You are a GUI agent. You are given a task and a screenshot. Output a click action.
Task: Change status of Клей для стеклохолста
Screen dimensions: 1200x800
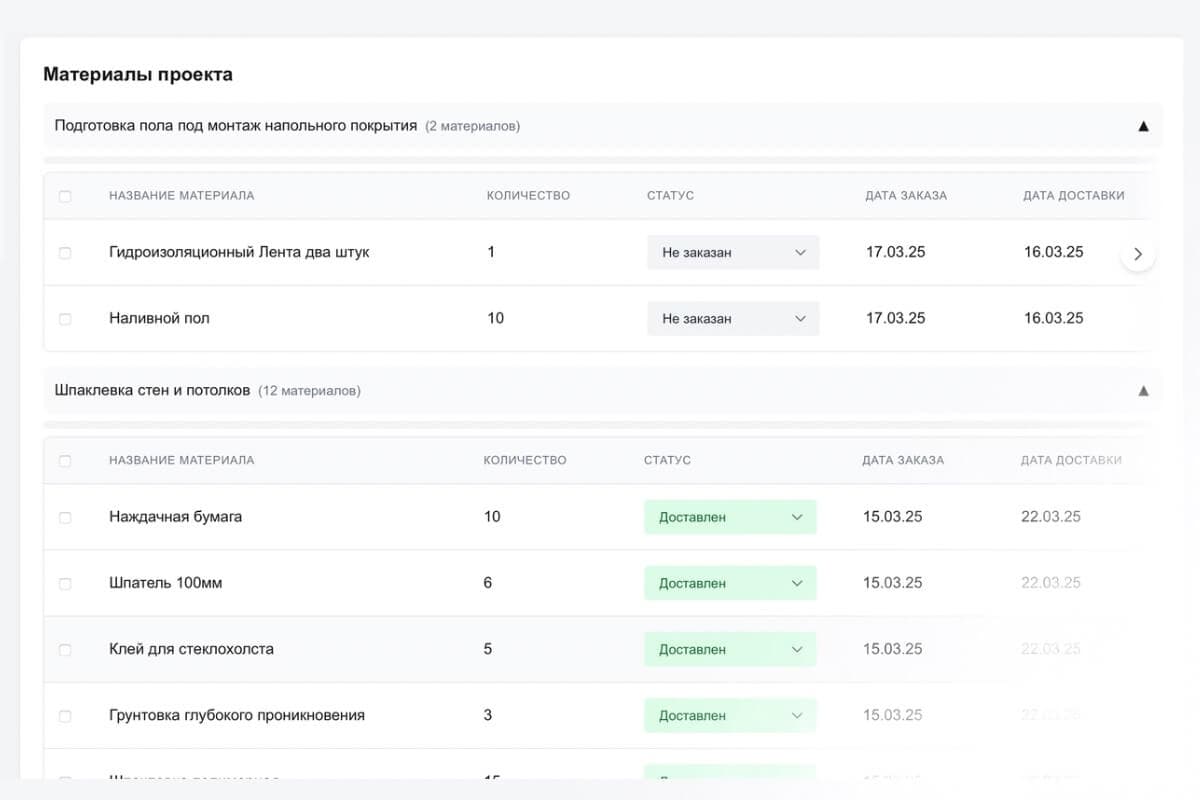tap(730, 649)
